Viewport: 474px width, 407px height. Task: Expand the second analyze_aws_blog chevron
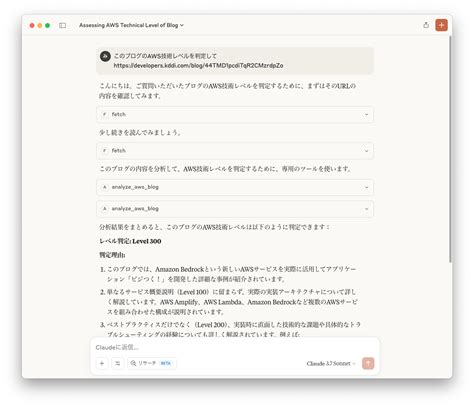click(x=366, y=209)
